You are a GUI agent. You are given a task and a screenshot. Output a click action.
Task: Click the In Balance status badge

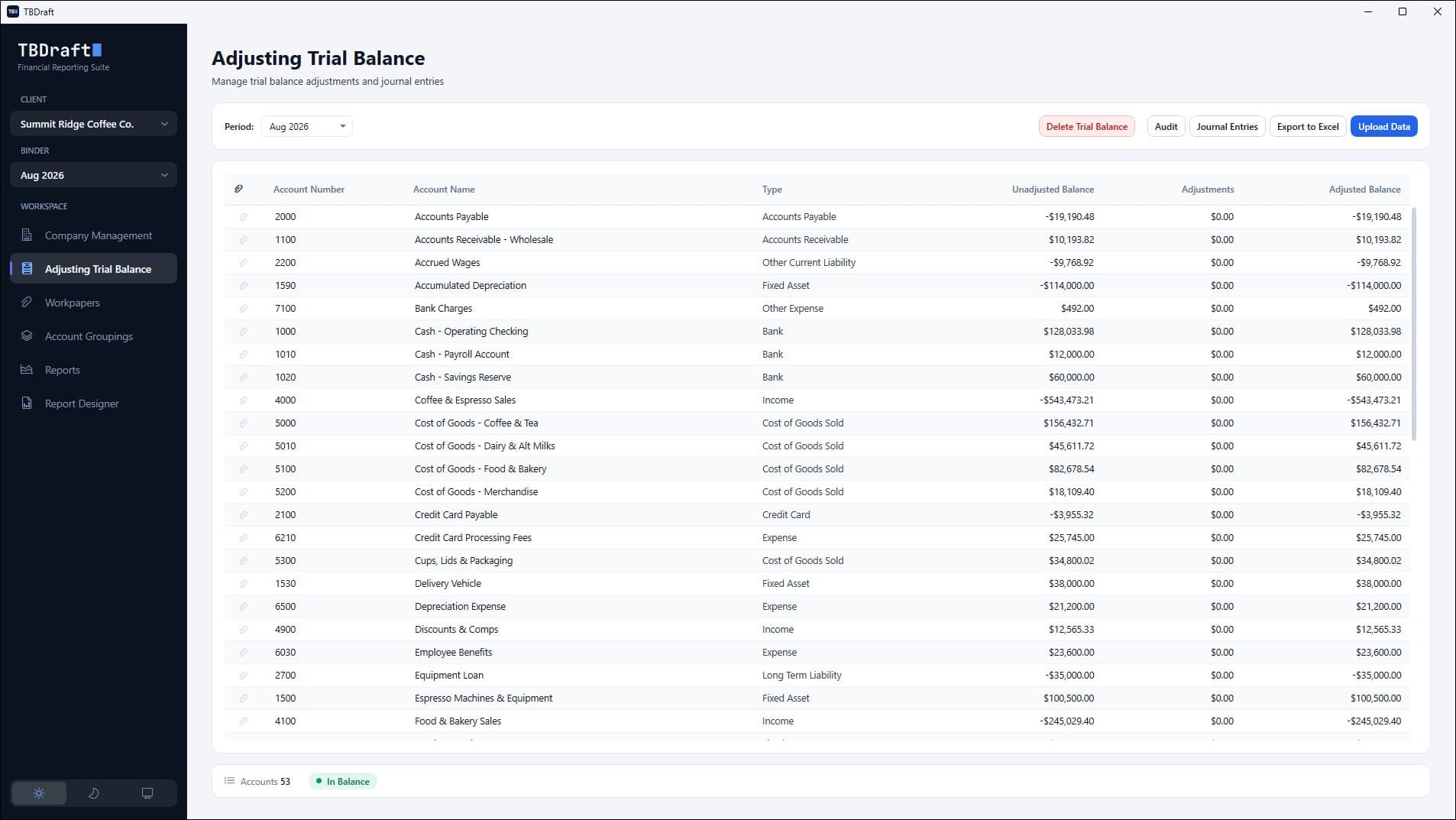coord(342,781)
